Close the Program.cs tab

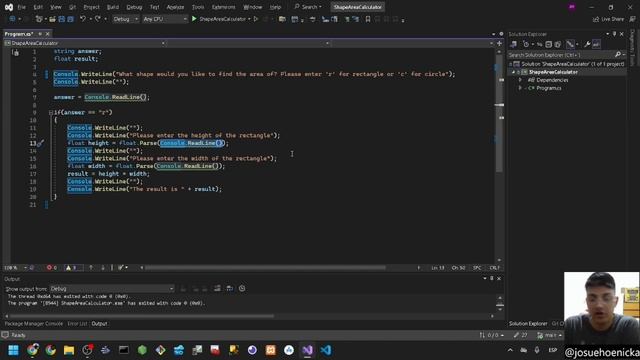pos(47,34)
